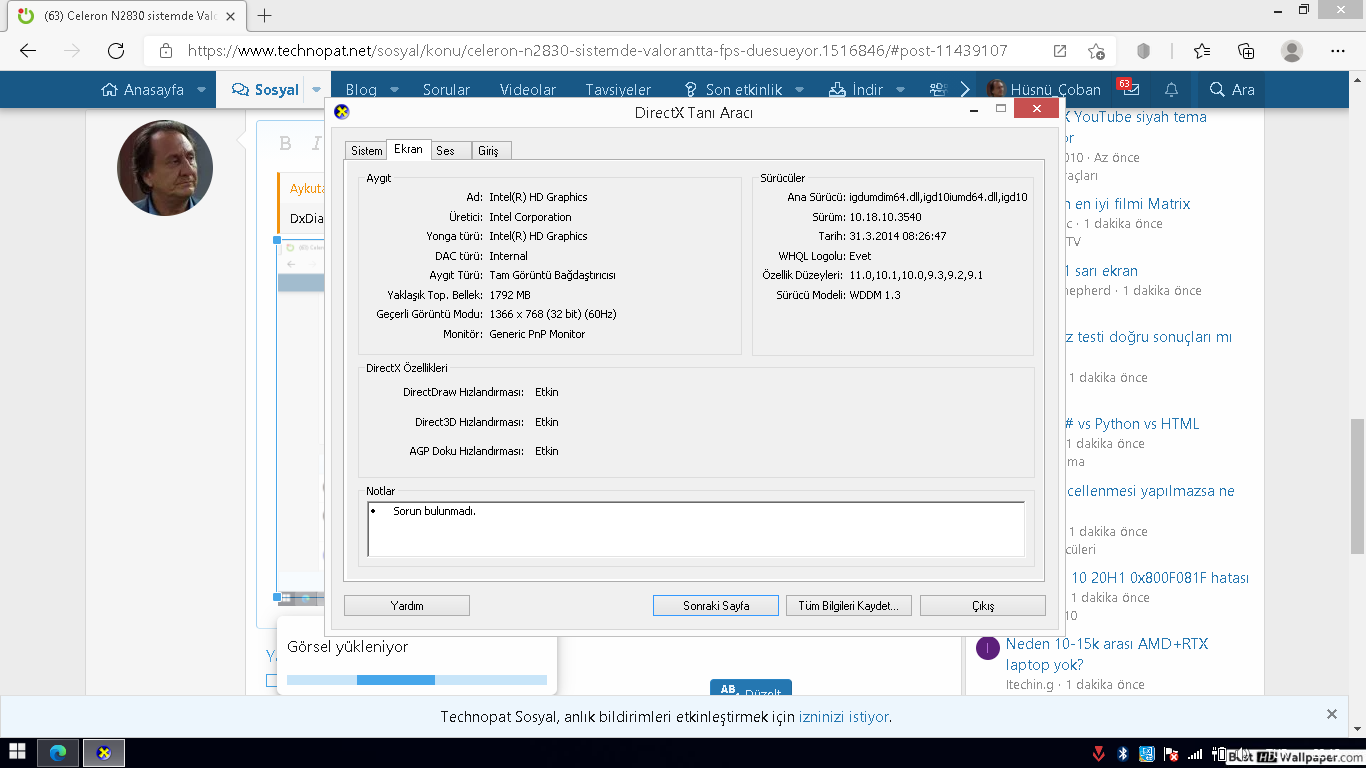Open the Sosyal navigation item
The width and height of the screenshot is (1366, 768).
point(265,89)
